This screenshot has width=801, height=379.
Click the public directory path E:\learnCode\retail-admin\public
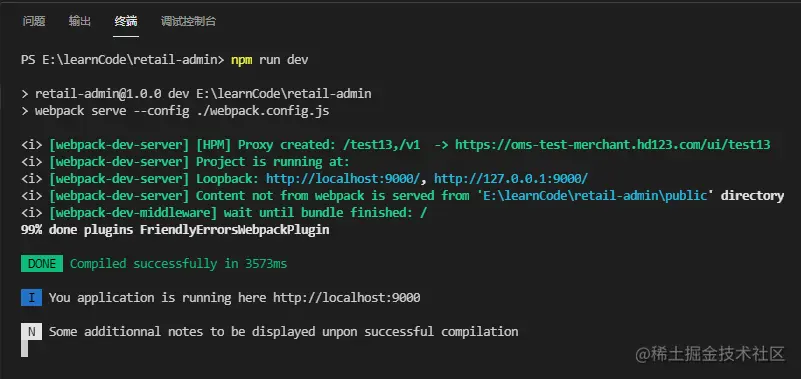595,196
